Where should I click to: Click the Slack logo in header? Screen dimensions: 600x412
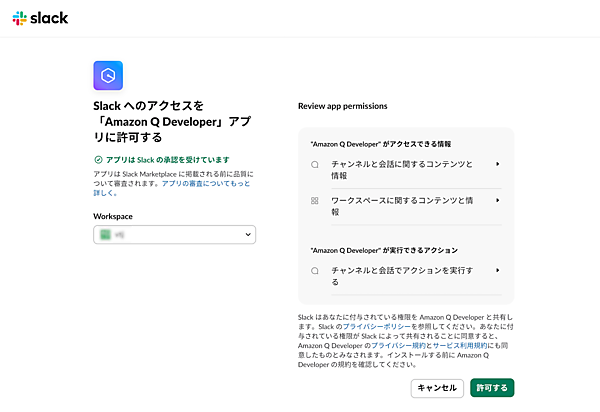tap(41, 18)
